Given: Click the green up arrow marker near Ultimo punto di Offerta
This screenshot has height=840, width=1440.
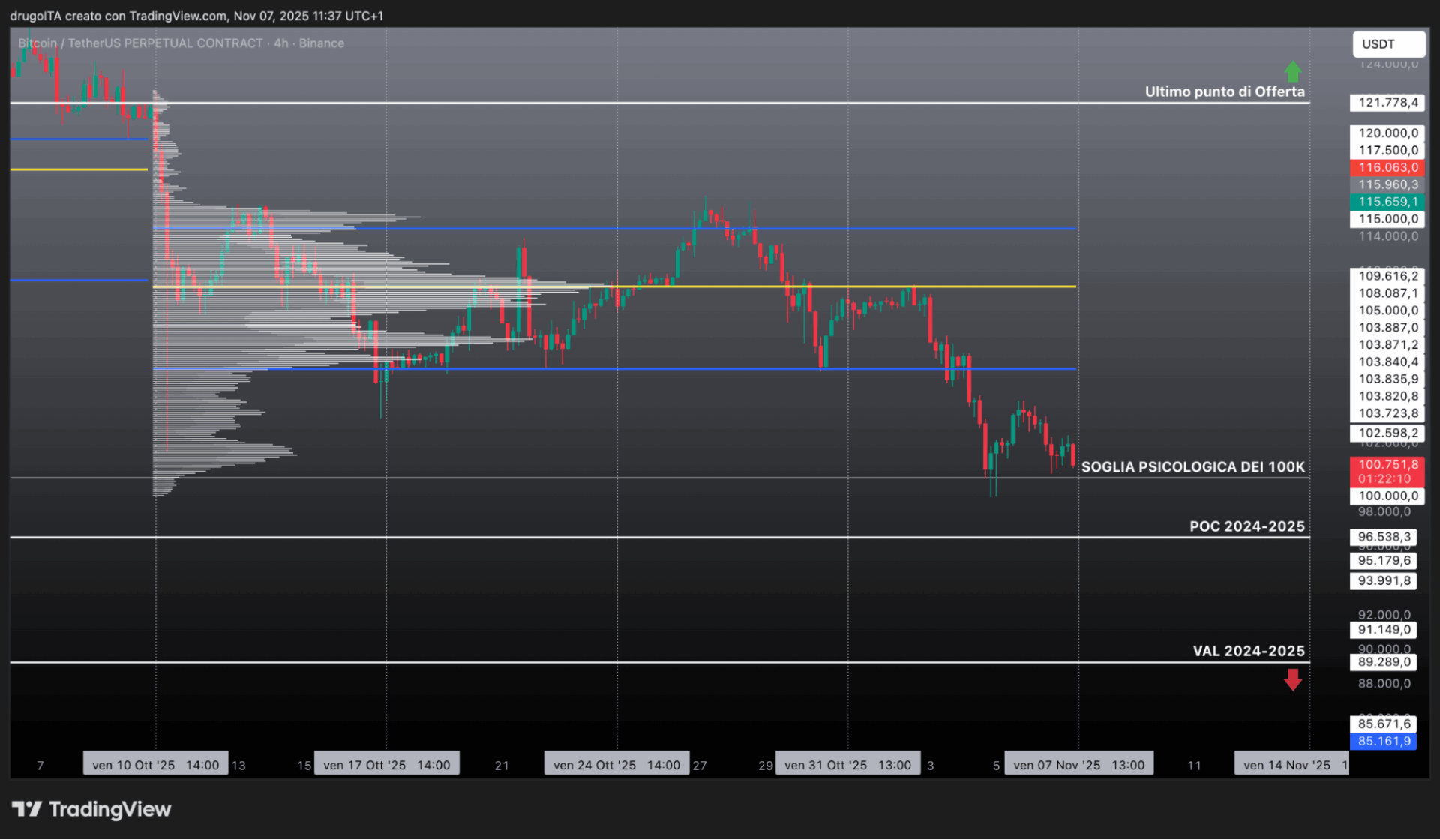Looking at the screenshot, I should tap(1293, 70).
